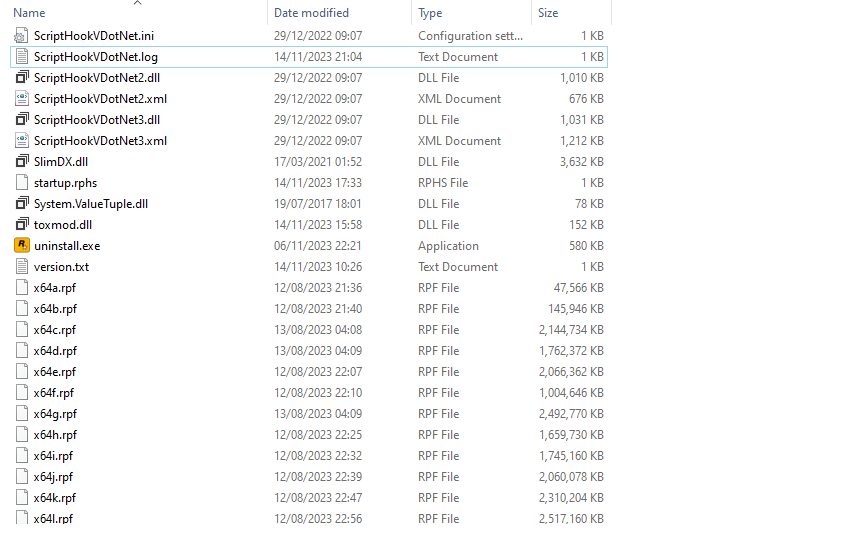Sort files by the Type column
862x536 pixels.
point(430,13)
